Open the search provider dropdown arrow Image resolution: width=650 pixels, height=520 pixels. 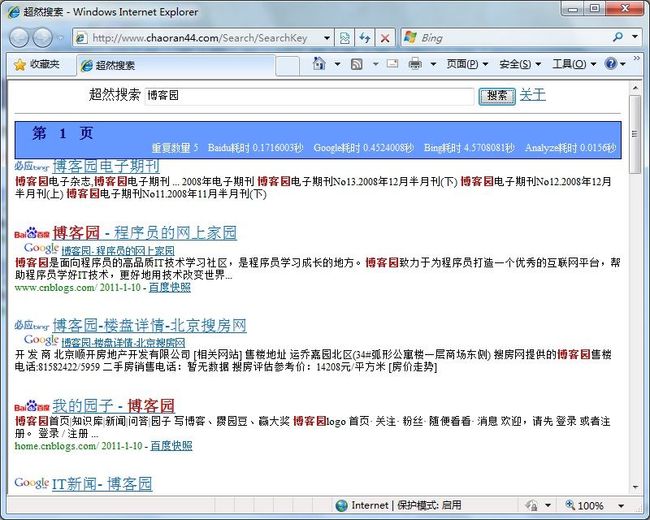pyautogui.click(x=635, y=37)
